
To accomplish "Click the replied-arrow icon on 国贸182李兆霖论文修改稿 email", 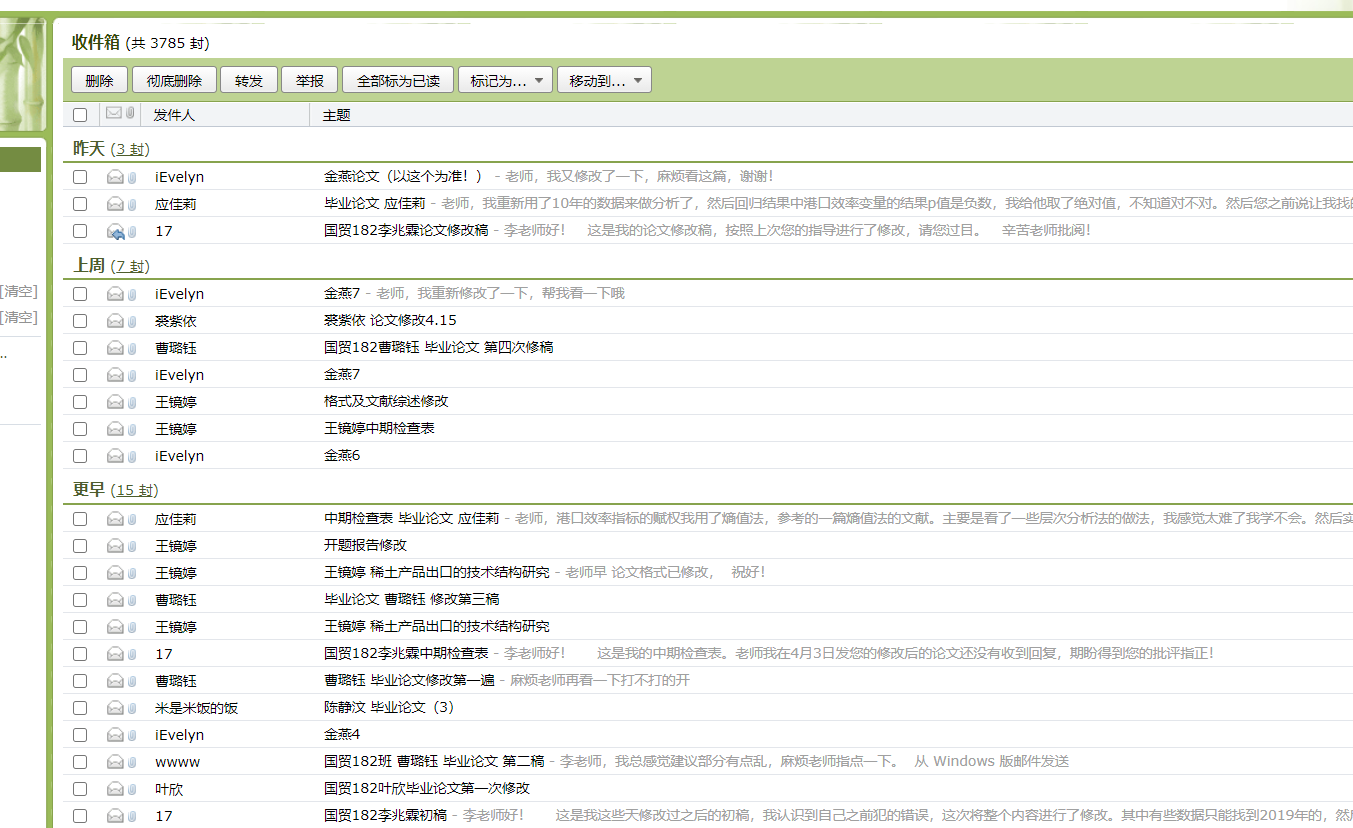I will tap(115, 231).
